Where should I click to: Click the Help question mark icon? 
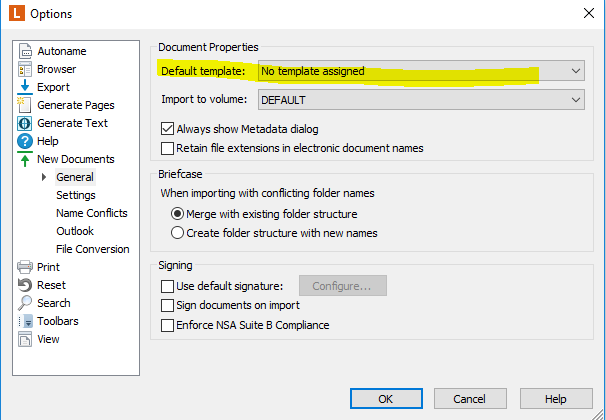click(x=25, y=141)
